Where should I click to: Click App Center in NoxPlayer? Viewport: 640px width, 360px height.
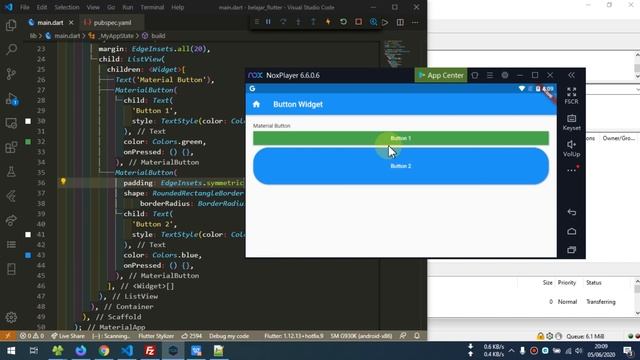[x=441, y=75]
